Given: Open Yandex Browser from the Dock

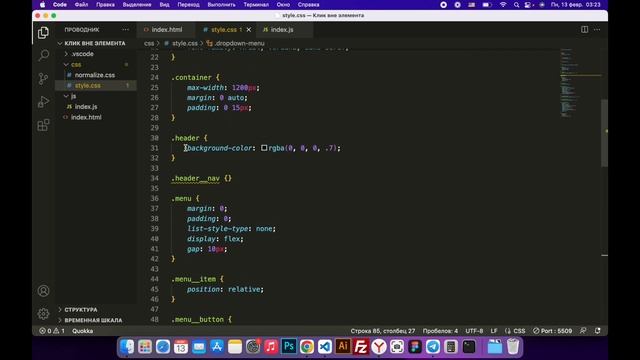Looking at the screenshot, I should click(379, 347).
